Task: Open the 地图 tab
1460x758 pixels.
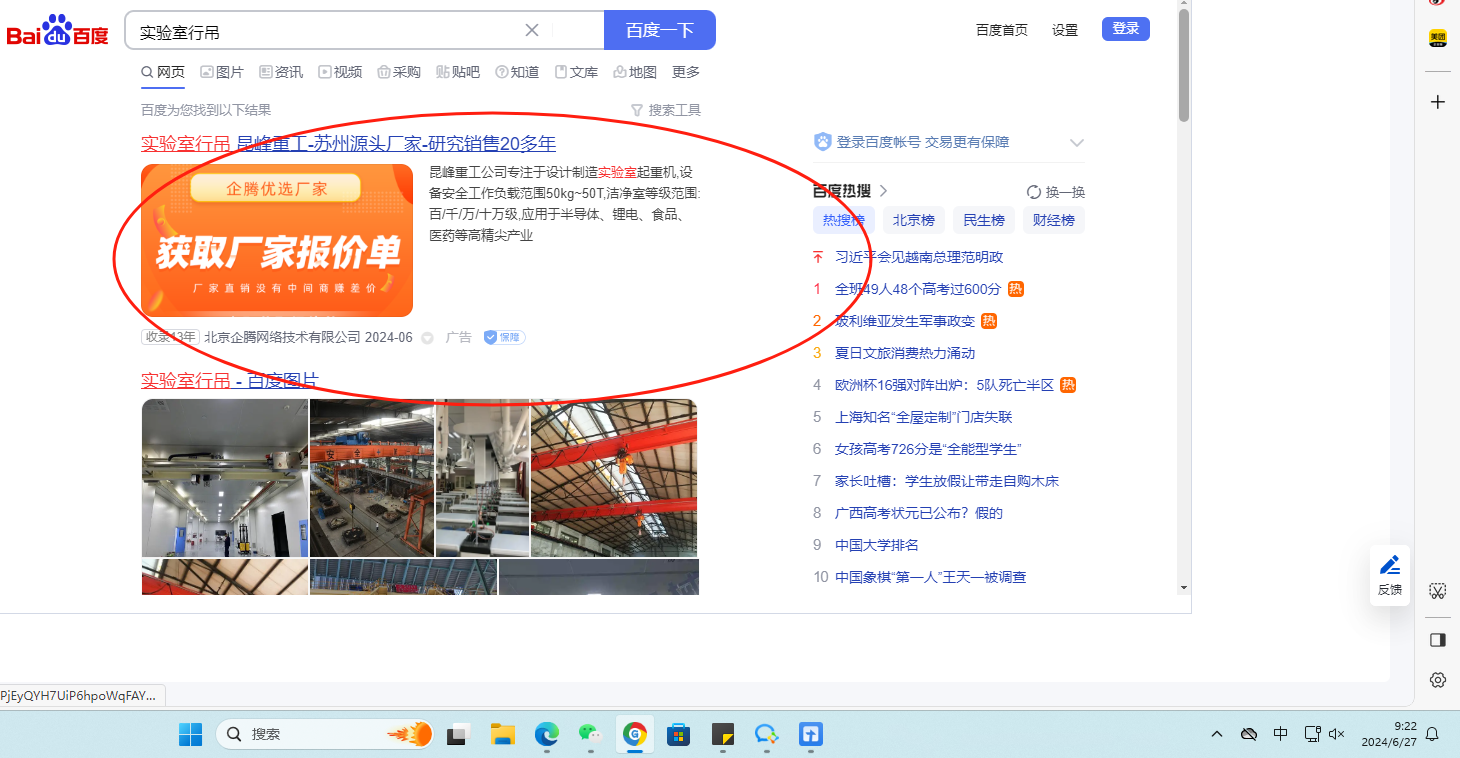Action: (635, 72)
